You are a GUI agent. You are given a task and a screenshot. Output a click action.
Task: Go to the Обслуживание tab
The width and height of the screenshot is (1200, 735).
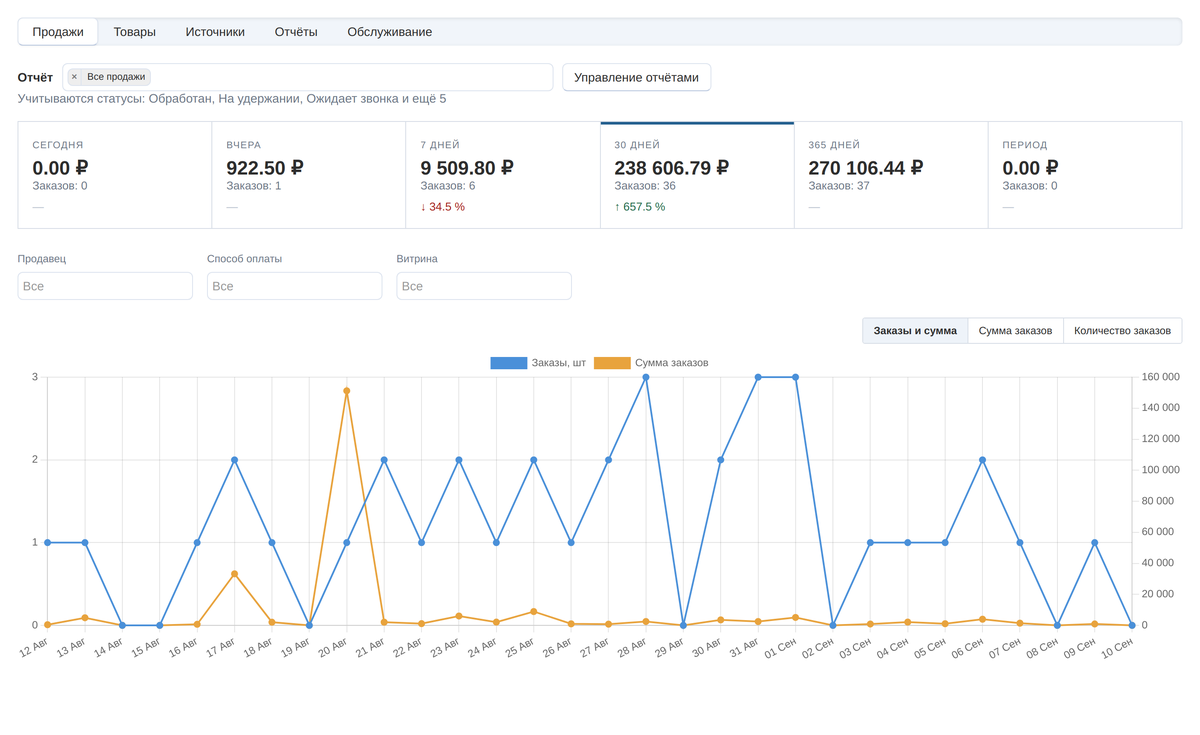pyautogui.click(x=390, y=32)
